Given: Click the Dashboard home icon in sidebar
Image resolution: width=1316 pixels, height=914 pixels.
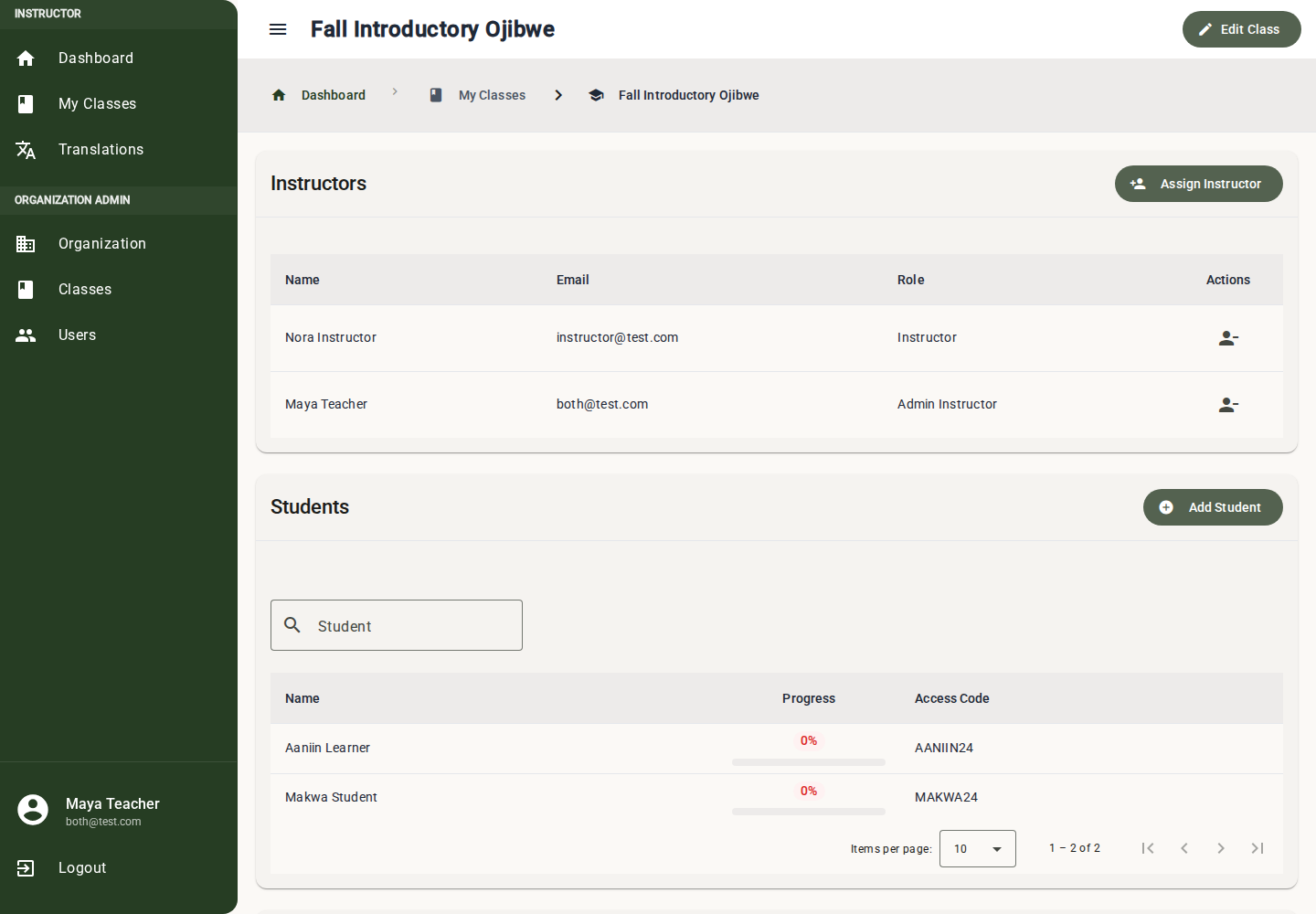Looking at the screenshot, I should pyautogui.click(x=26, y=58).
